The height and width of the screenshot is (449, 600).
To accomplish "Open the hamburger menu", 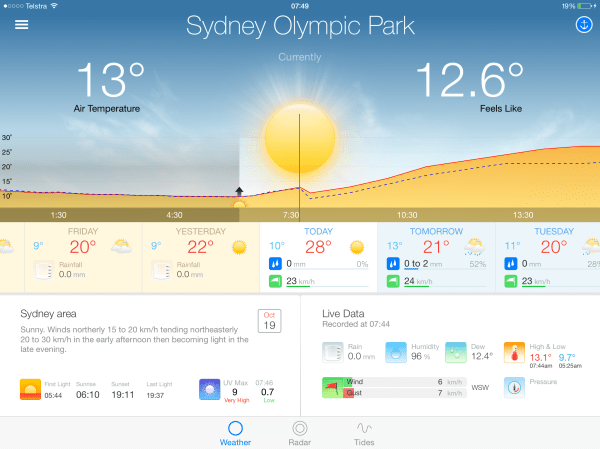I will 21,25.
